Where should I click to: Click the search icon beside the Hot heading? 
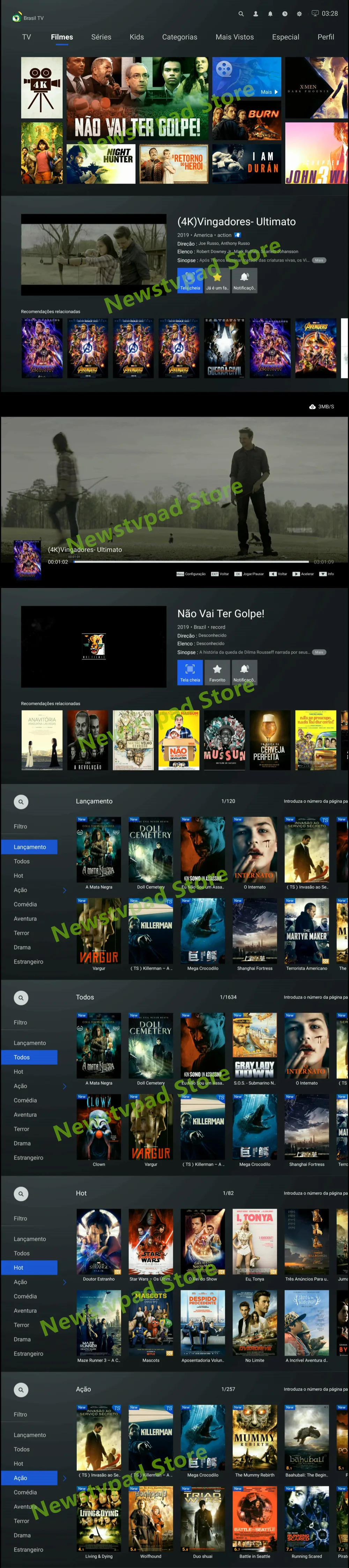(21, 1194)
